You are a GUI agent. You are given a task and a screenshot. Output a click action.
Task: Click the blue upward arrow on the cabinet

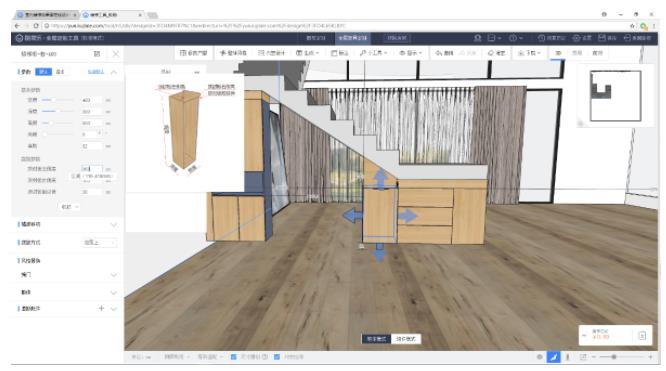(x=380, y=178)
